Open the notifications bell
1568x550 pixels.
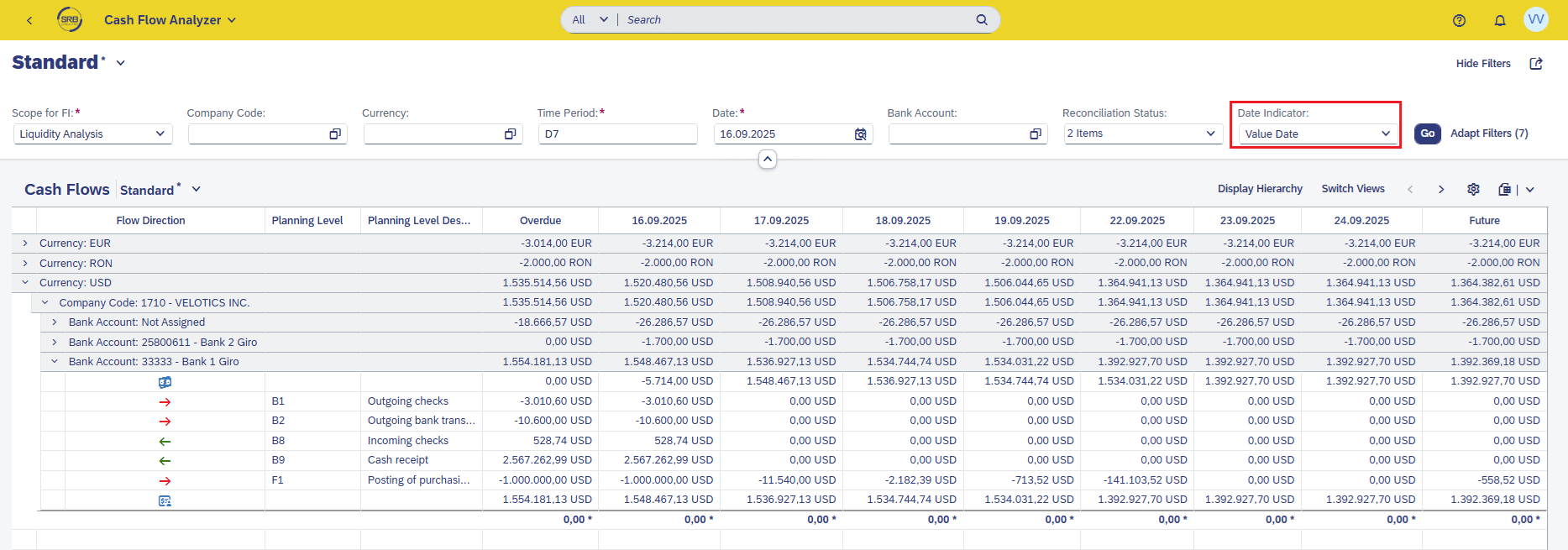pyautogui.click(x=1499, y=20)
